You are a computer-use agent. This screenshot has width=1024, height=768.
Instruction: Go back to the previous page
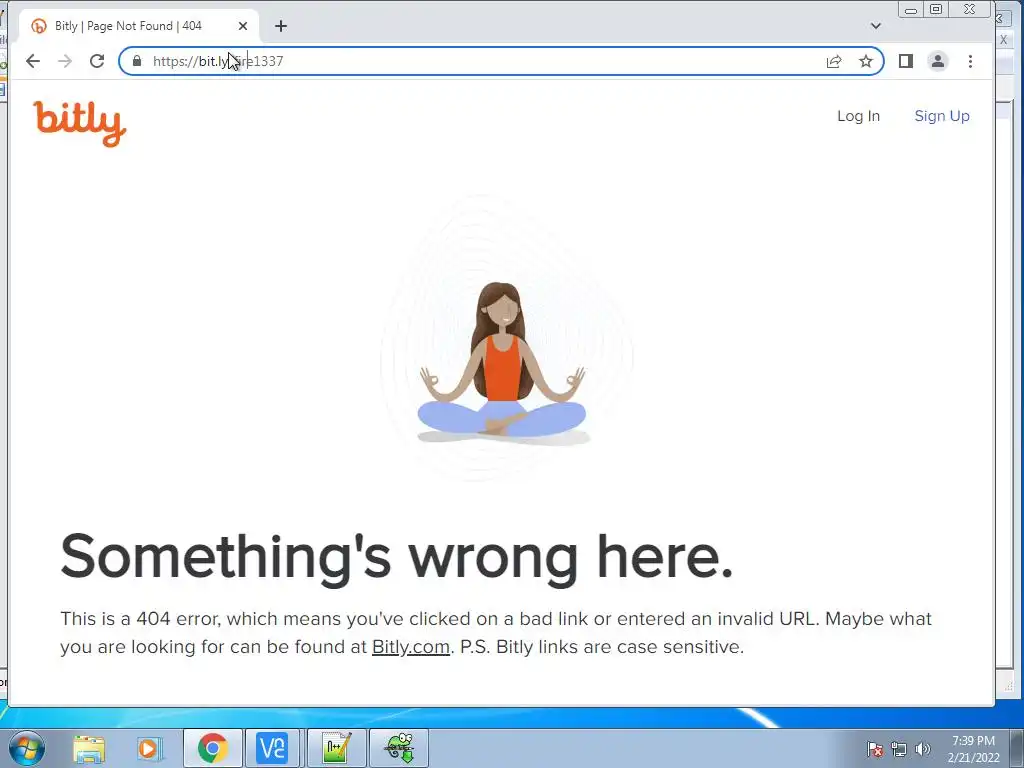[33, 61]
